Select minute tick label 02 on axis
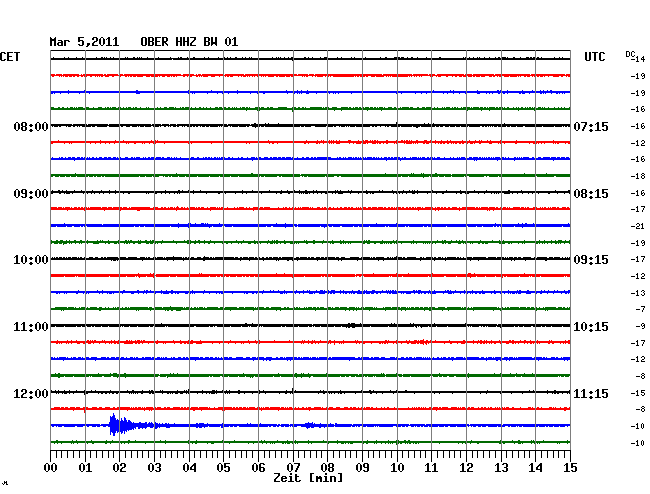Screen dimensions: 650x494 pyautogui.click(x=119, y=467)
